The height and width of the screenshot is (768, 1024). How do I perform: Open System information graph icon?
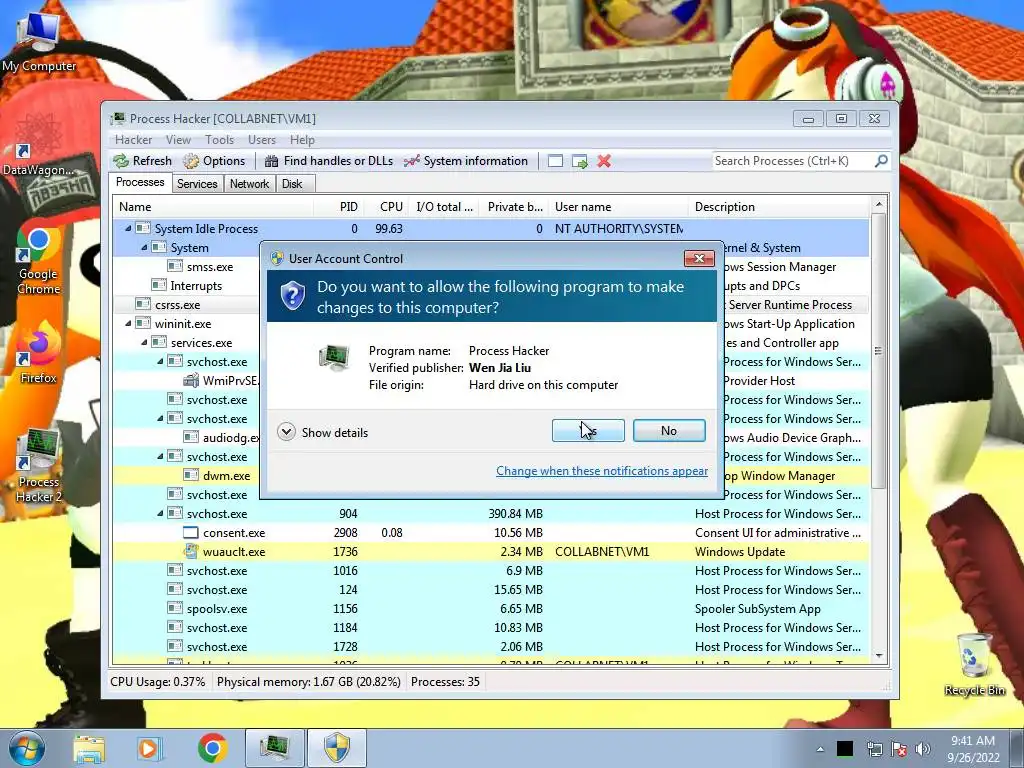click(x=411, y=161)
